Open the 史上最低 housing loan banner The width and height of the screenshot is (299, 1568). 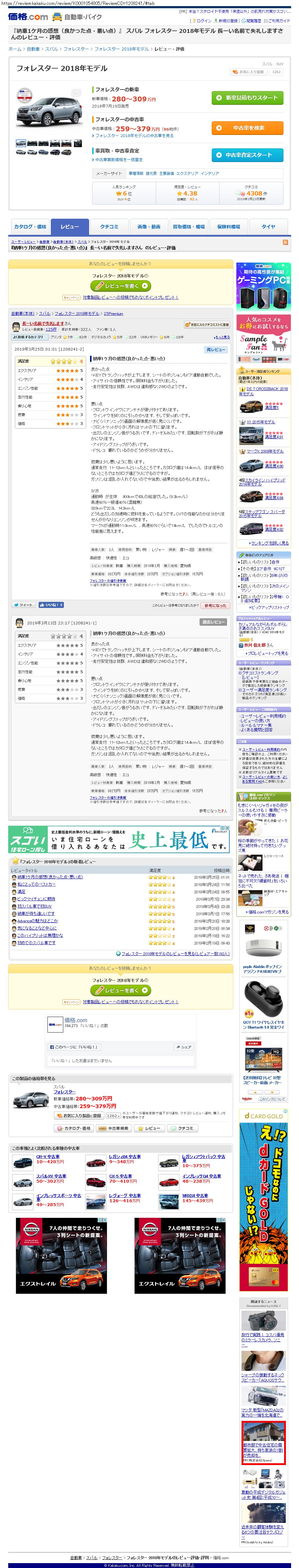point(119,839)
